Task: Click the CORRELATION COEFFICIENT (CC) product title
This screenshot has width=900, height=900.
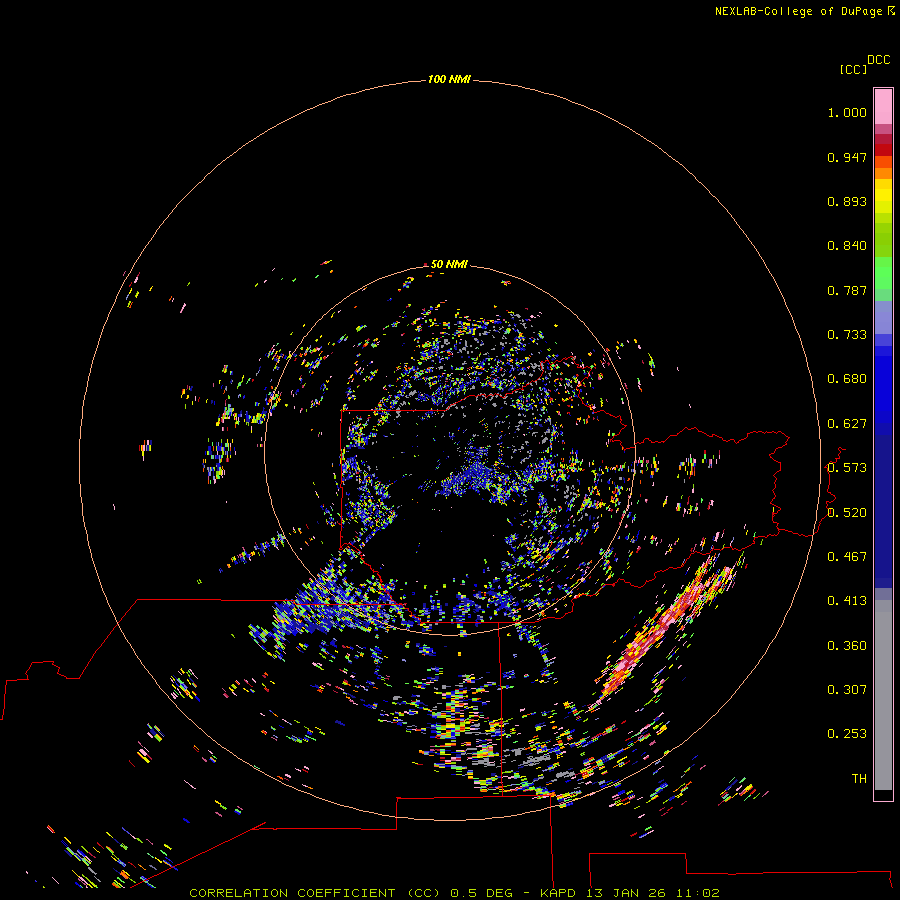Action: [315, 893]
